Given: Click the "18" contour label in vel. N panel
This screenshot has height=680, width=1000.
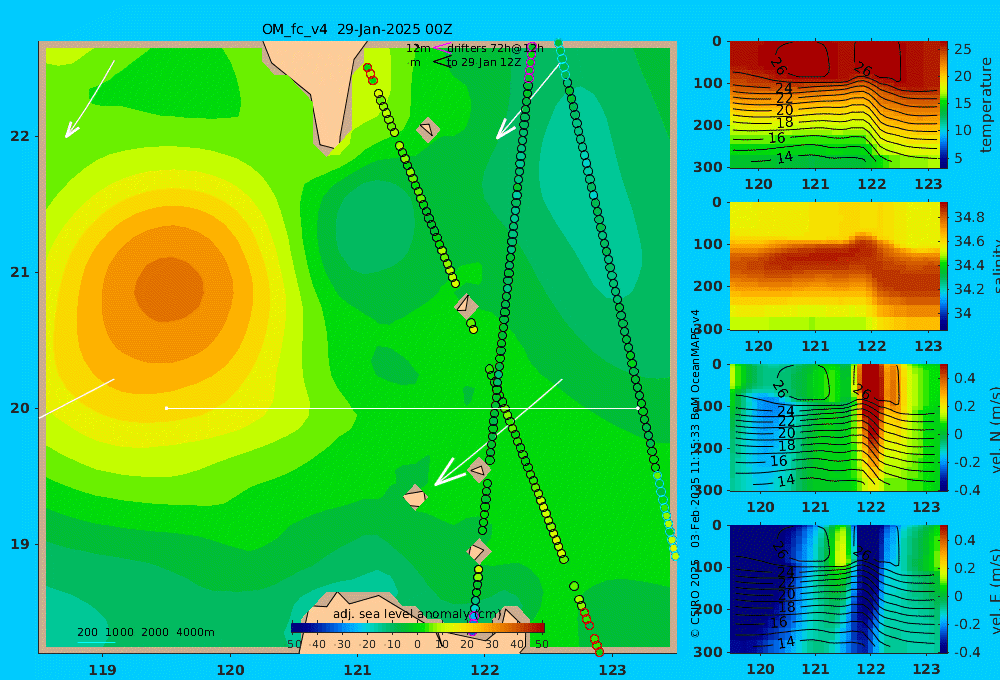Looking at the screenshot, I should click(786, 446).
